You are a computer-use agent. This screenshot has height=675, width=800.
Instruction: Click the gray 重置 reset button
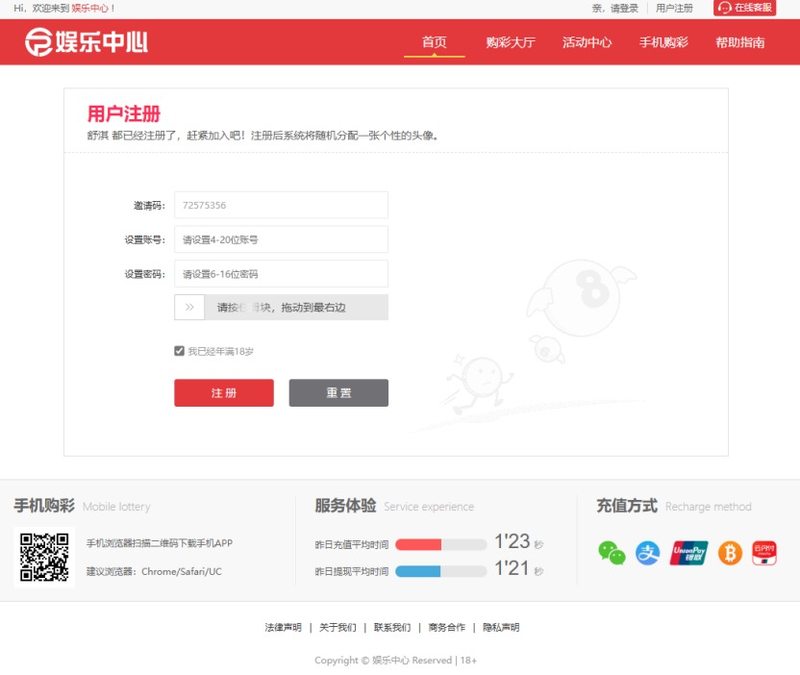point(339,393)
